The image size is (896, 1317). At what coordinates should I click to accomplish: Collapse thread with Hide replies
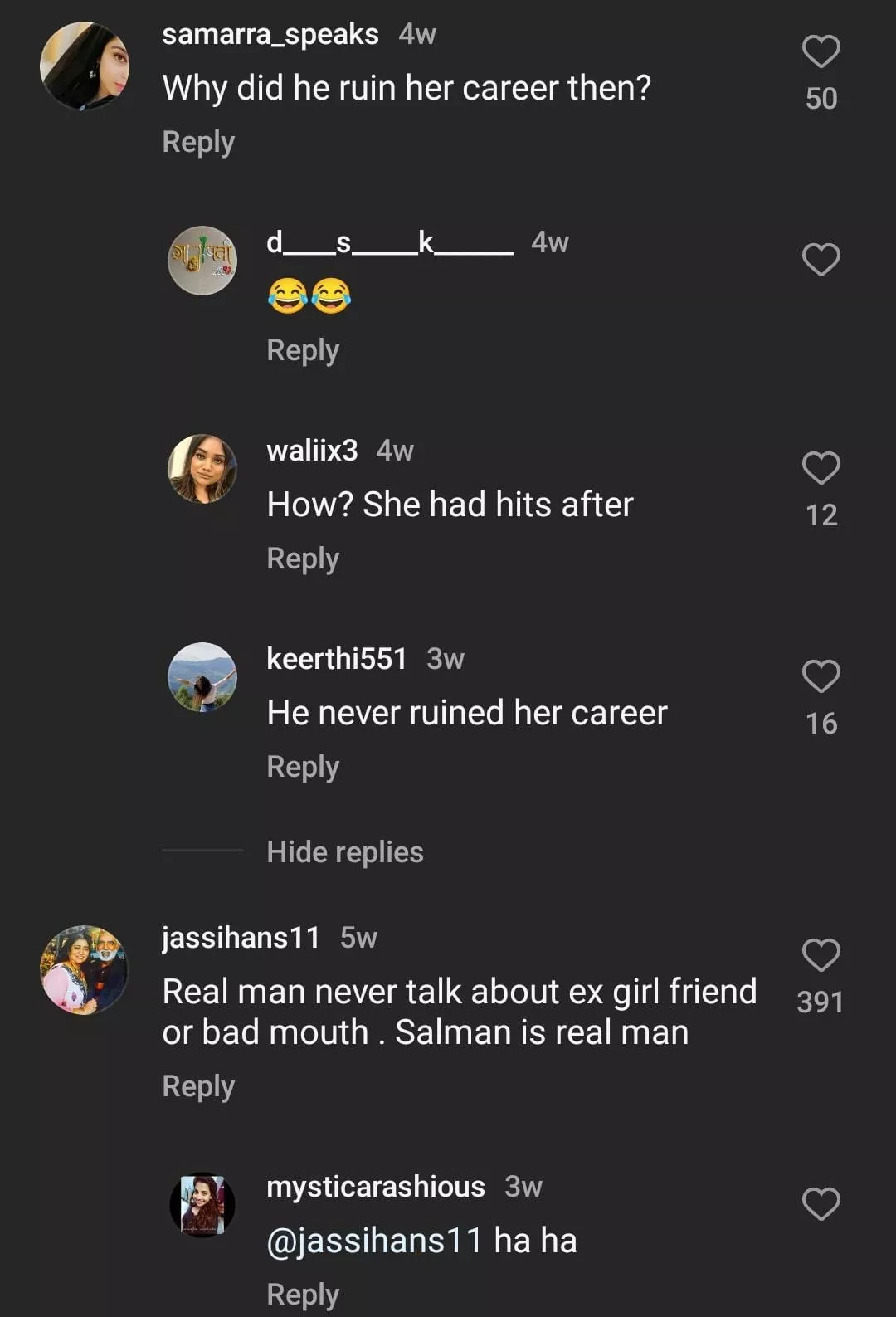click(x=344, y=852)
